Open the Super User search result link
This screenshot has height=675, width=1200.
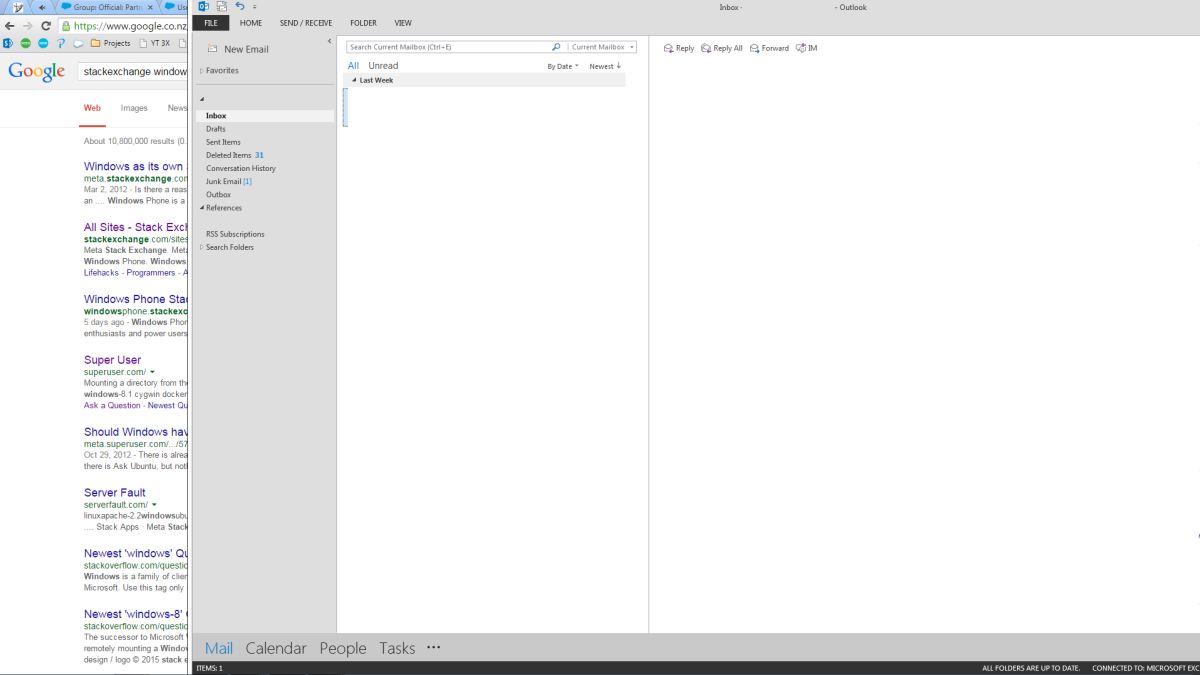click(112, 360)
